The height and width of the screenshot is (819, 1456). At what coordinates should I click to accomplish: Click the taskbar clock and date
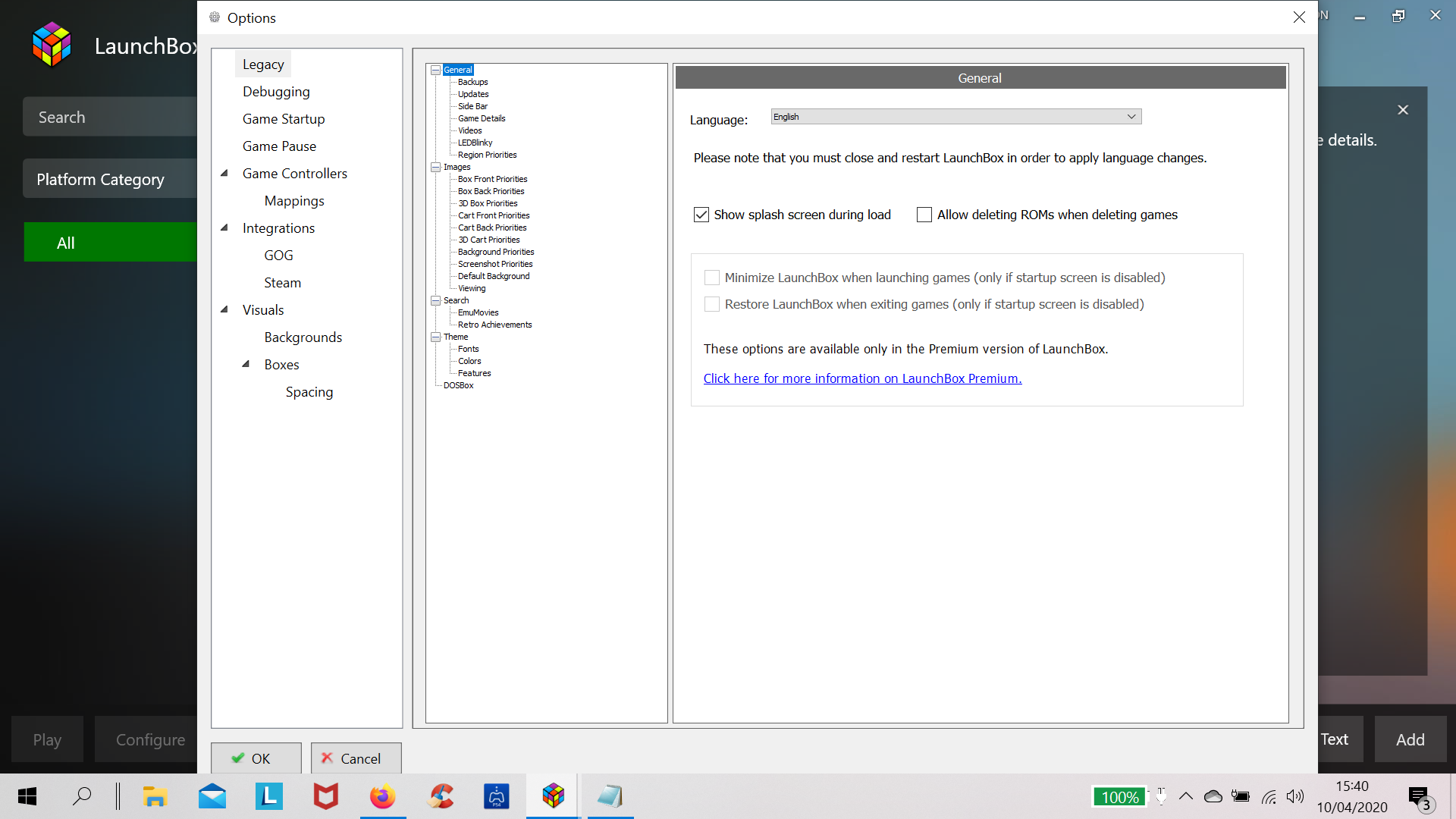point(1352,797)
